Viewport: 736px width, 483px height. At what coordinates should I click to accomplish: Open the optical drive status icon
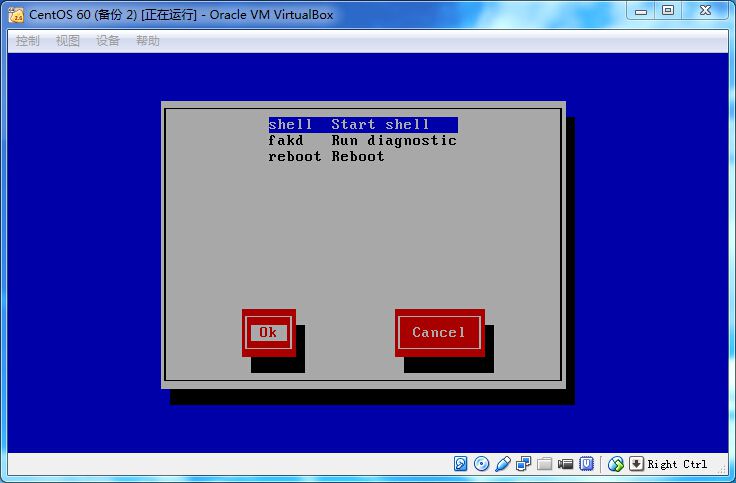[x=482, y=464]
